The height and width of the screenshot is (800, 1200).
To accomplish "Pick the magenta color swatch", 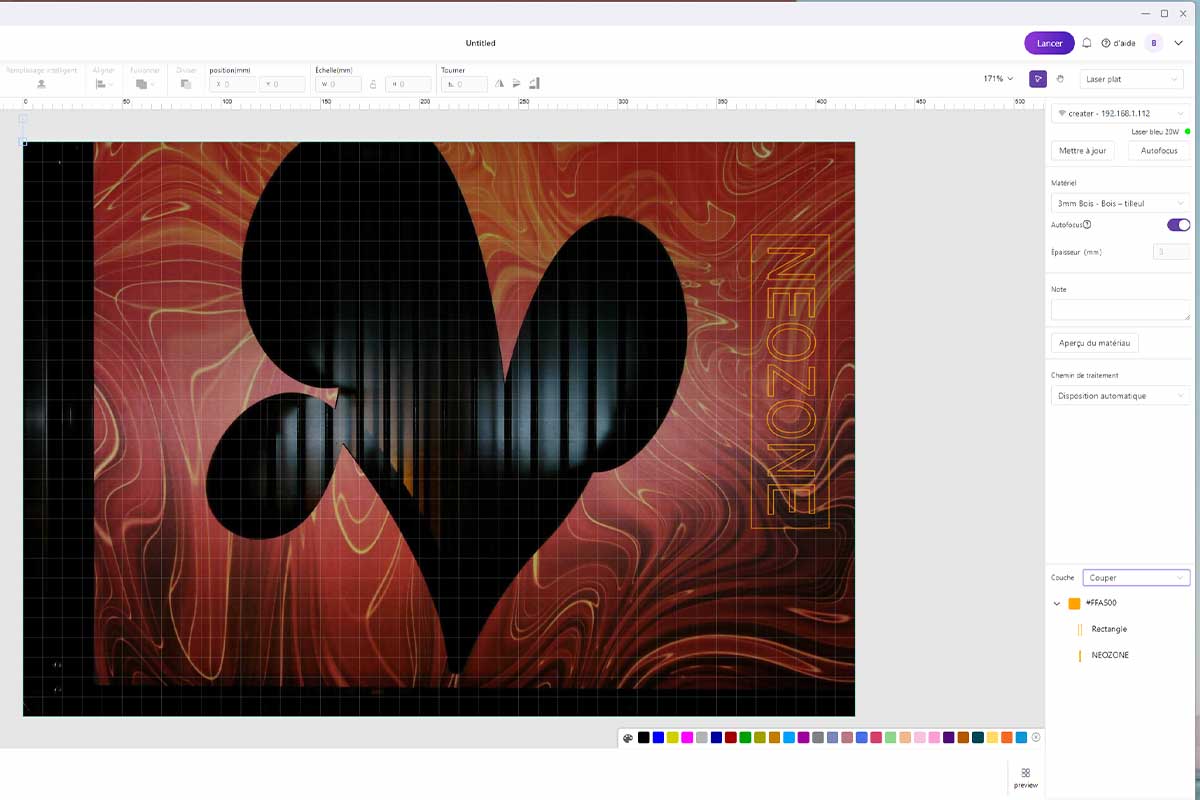I will 687,737.
